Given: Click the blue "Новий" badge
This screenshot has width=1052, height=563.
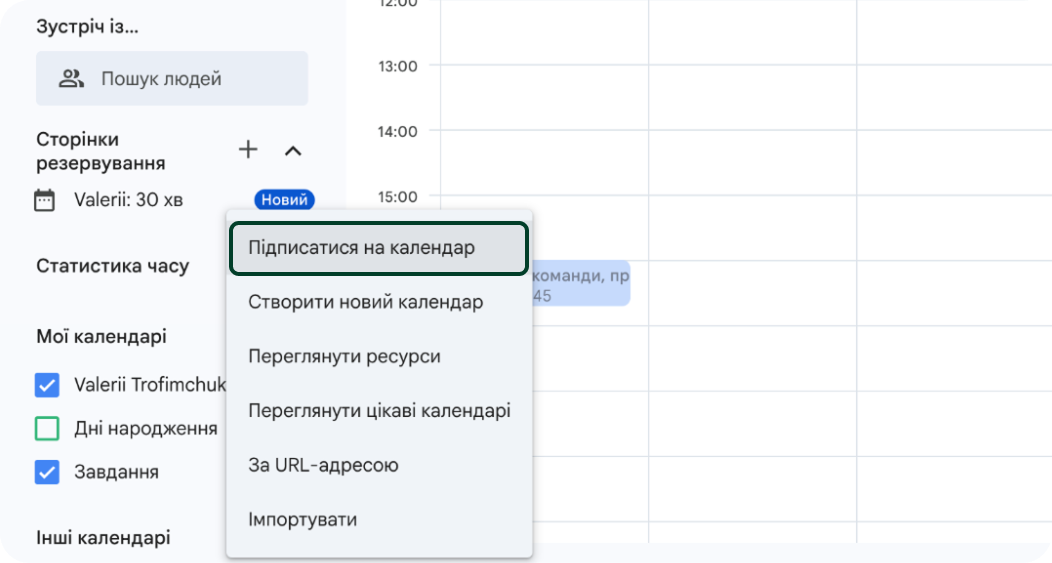Looking at the screenshot, I should [x=284, y=200].
